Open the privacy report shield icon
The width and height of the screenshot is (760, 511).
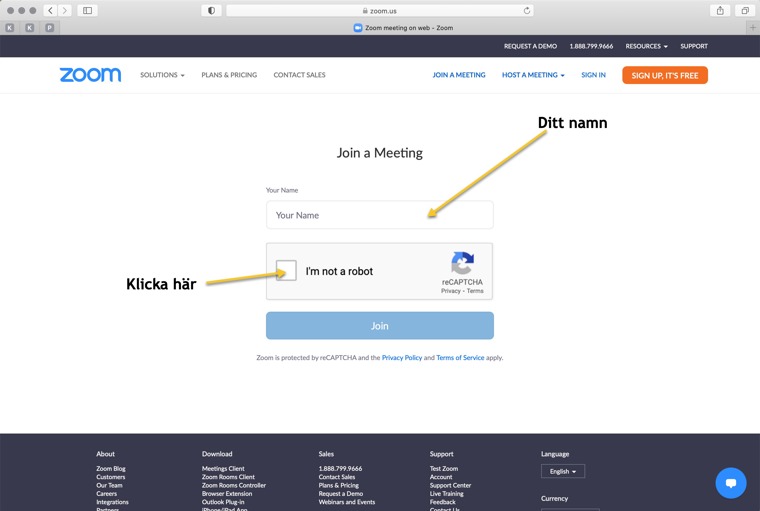211,10
